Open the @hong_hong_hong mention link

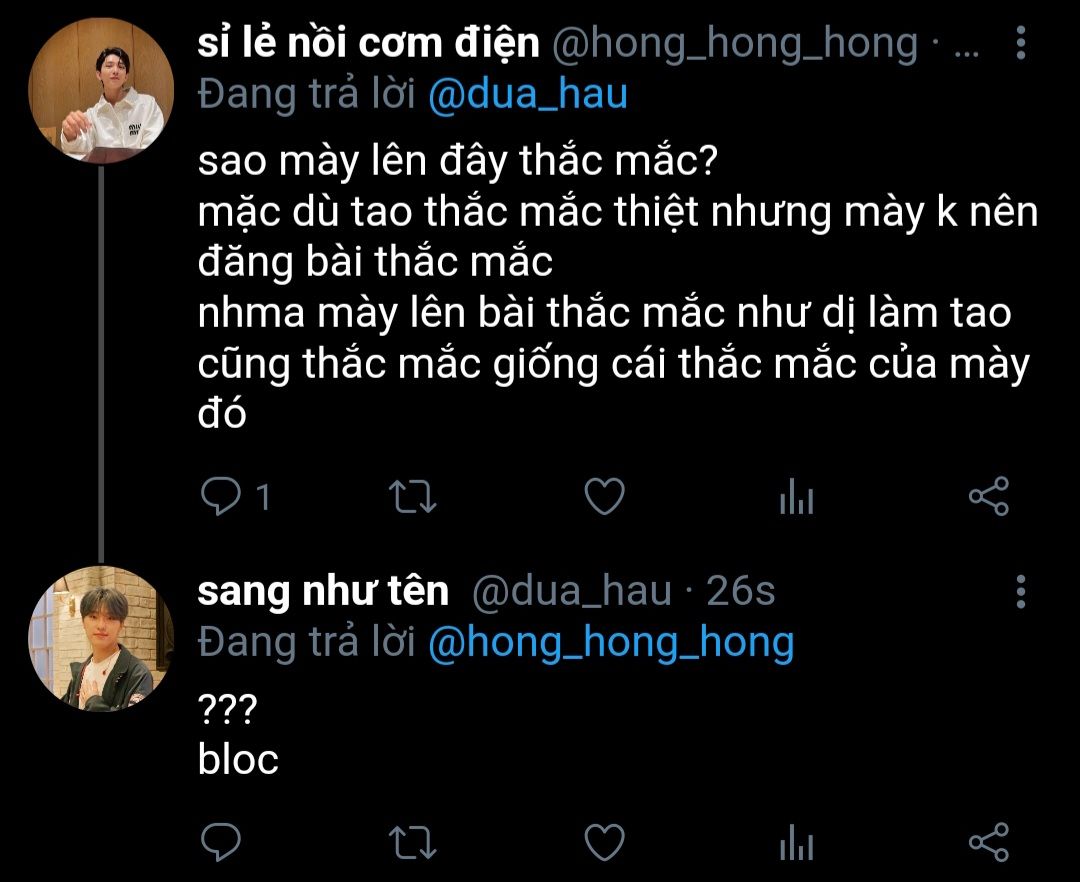tap(610, 643)
